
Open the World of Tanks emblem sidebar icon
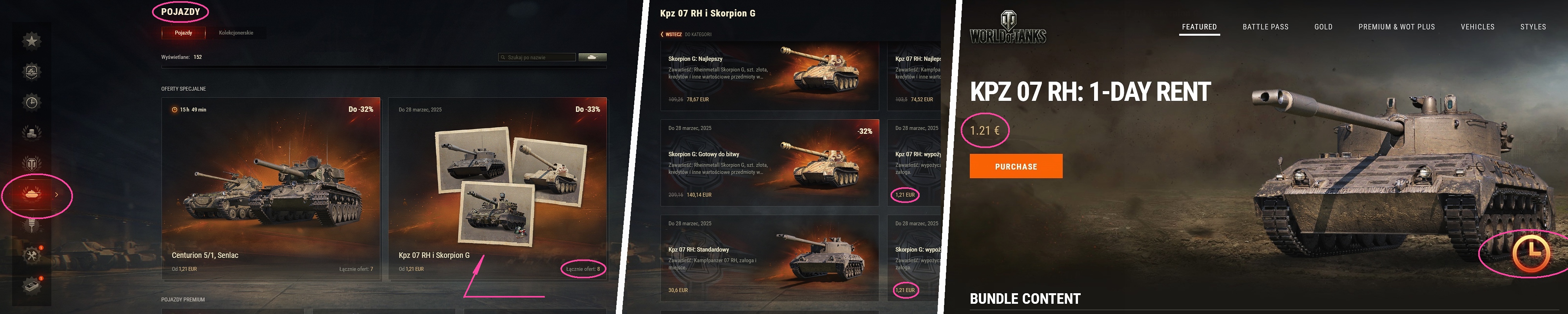32,163
